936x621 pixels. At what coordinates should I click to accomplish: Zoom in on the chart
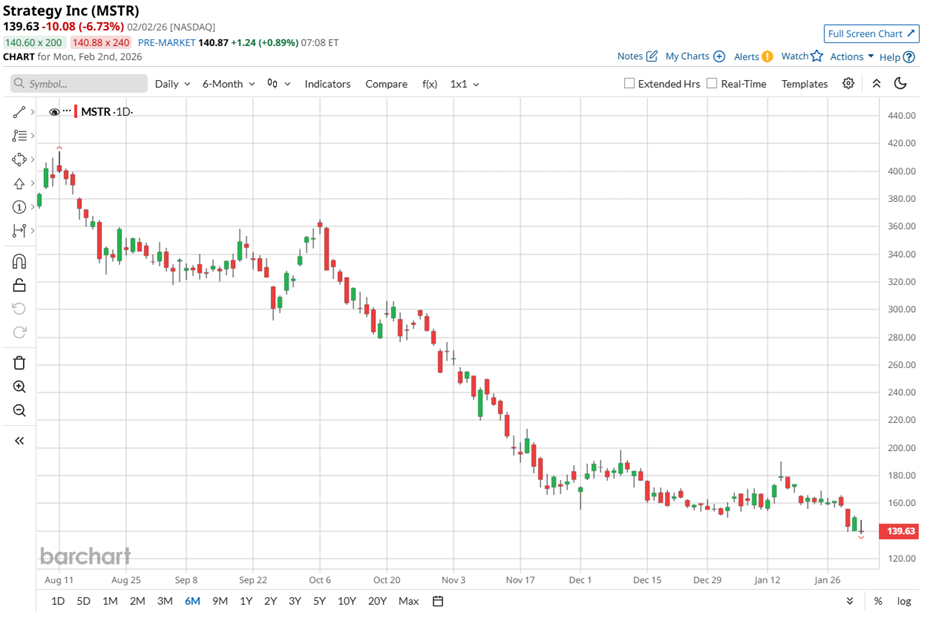point(19,387)
